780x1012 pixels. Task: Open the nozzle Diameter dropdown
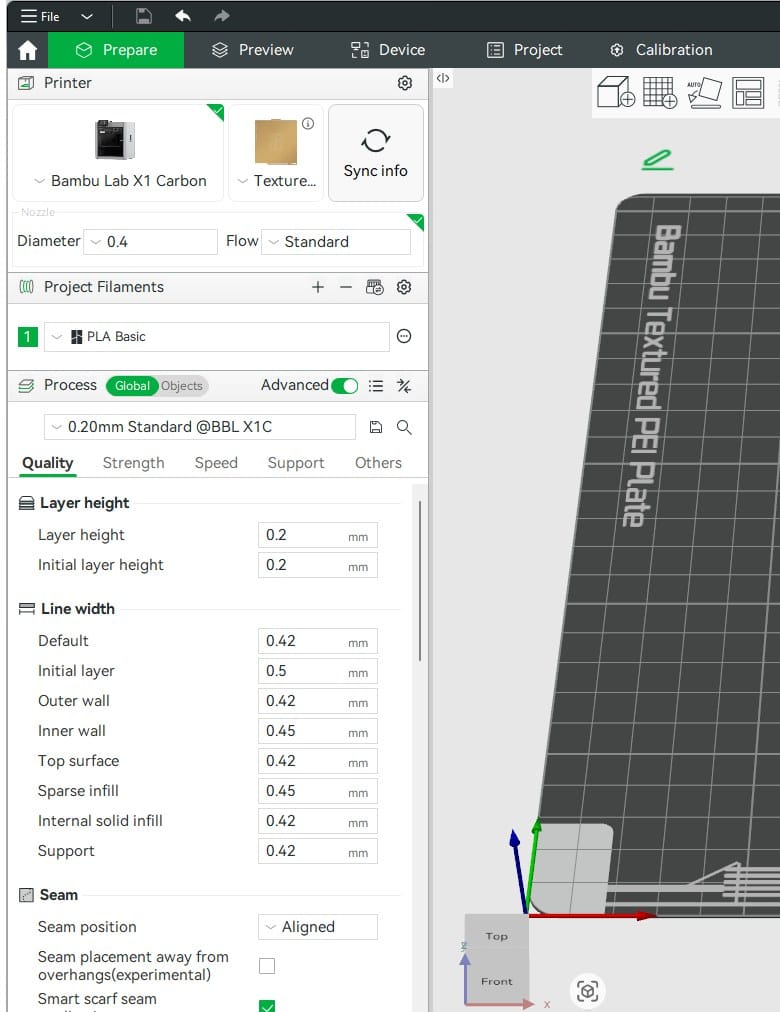point(150,241)
